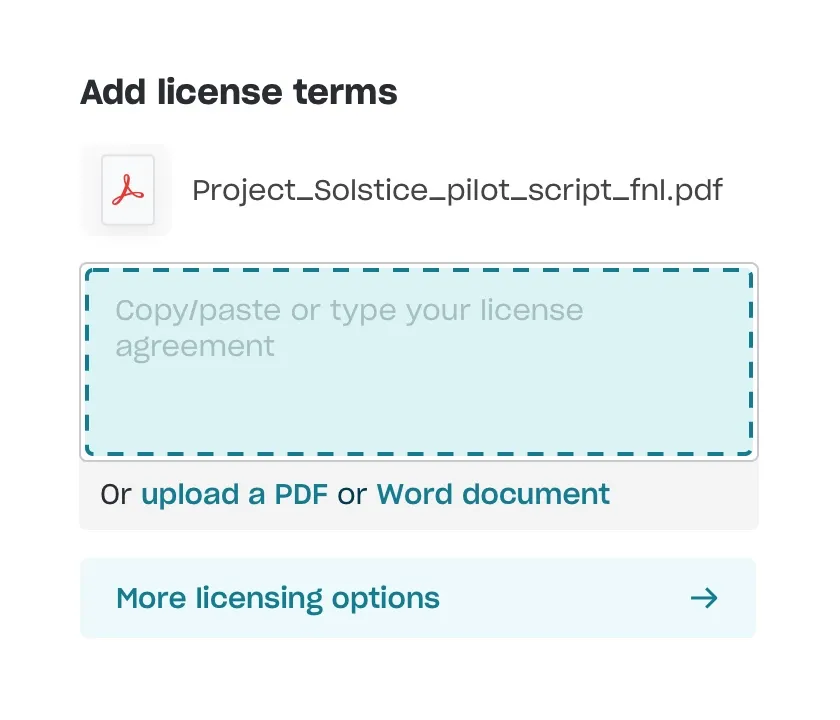Select the Project_Solstice_pilot_script_fnl.pdf file name

tap(456, 190)
